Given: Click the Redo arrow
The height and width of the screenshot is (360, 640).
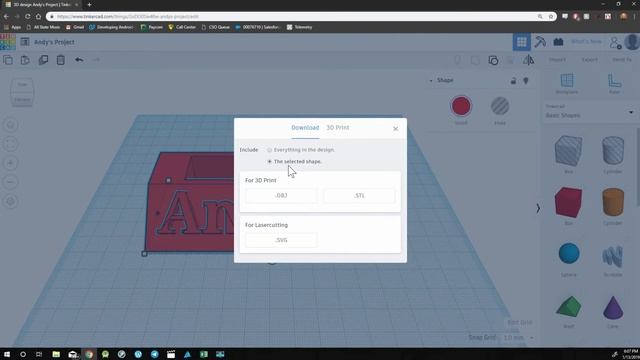Looking at the screenshot, I should coord(96,60).
